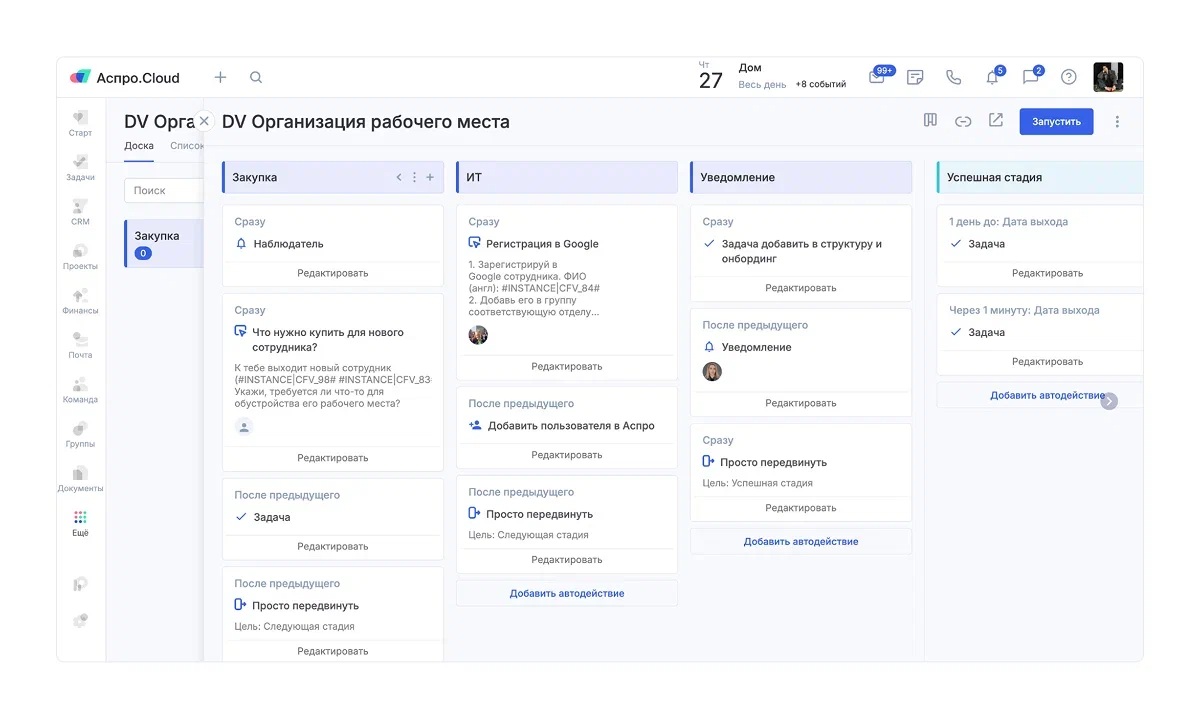Open CRM section in left sidebar

pyautogui.click(x=80, y=211)
